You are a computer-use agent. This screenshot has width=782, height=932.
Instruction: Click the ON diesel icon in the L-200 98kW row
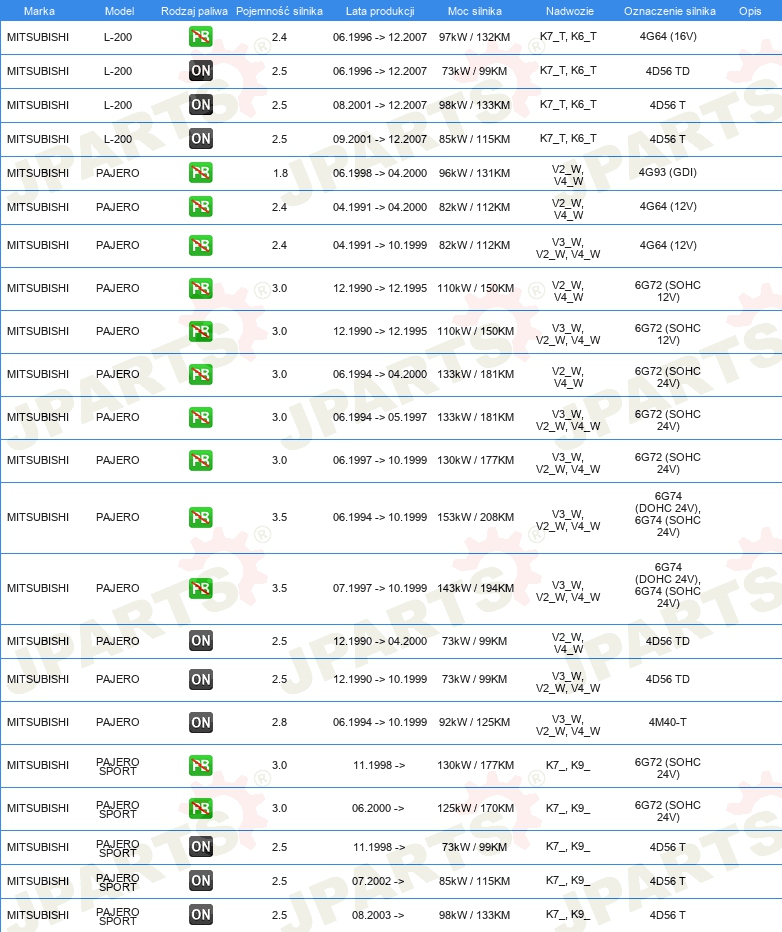(x=201, y=105)
